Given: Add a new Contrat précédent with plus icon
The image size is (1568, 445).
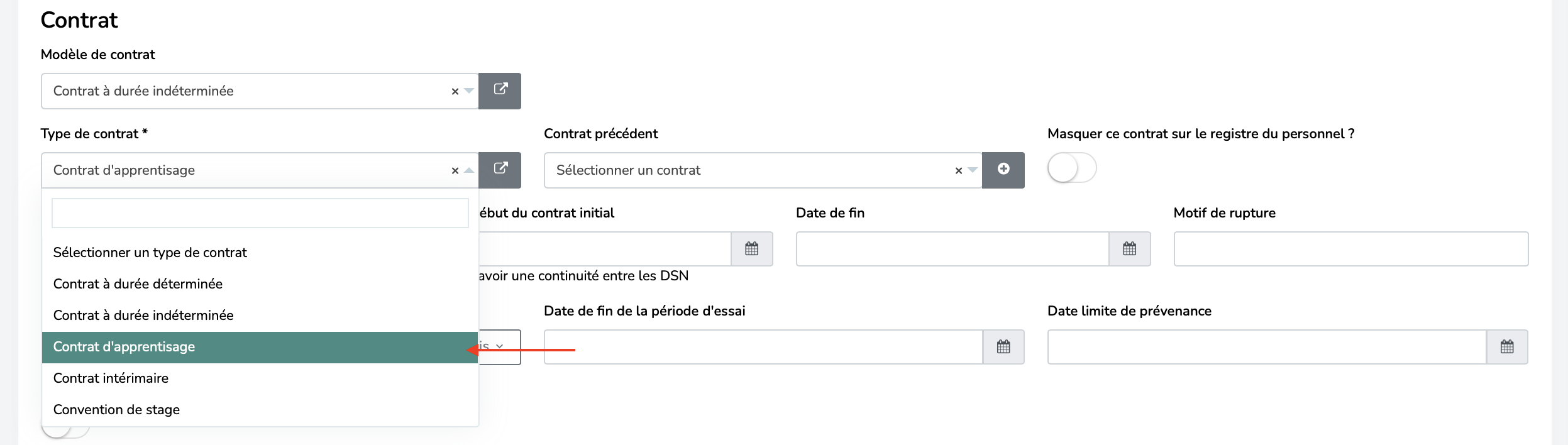Looking at the screenshot, I should tap(1003, 170).
